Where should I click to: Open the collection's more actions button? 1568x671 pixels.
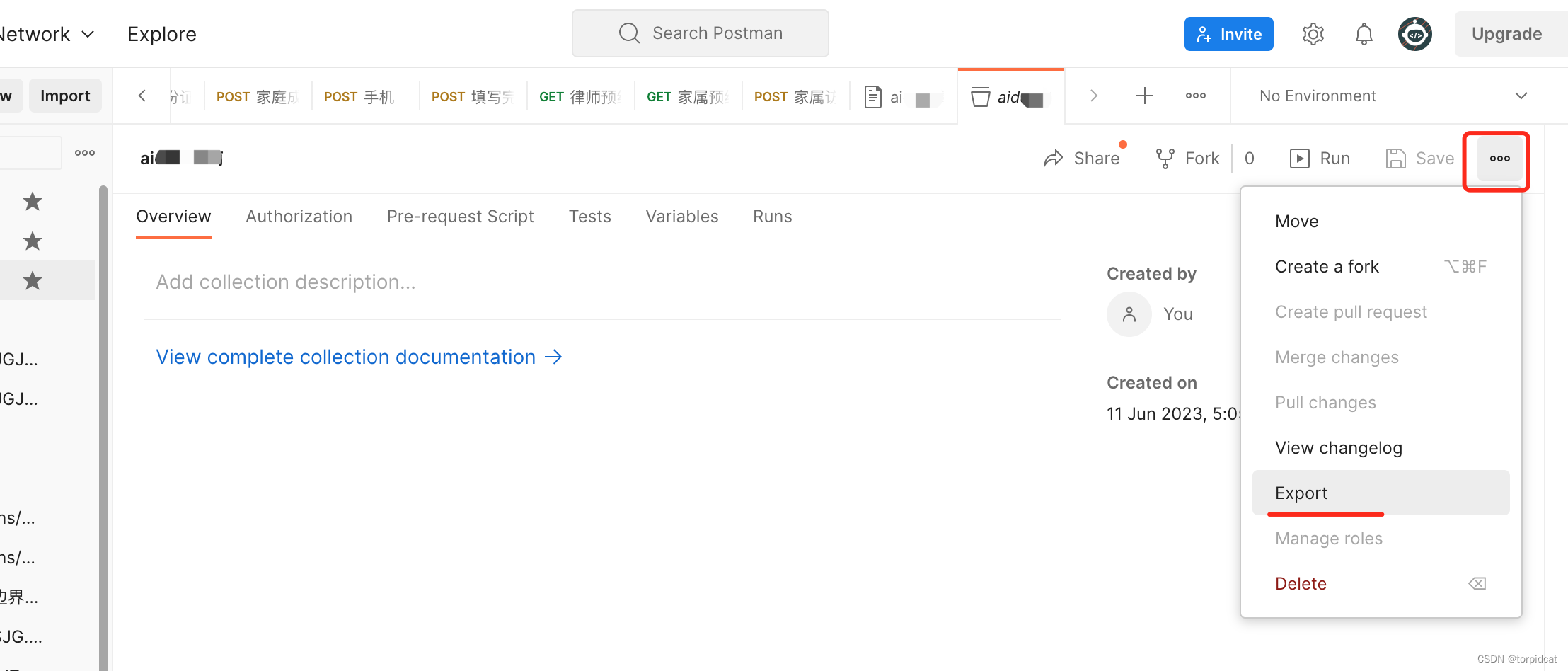(x=1499, y=159)
